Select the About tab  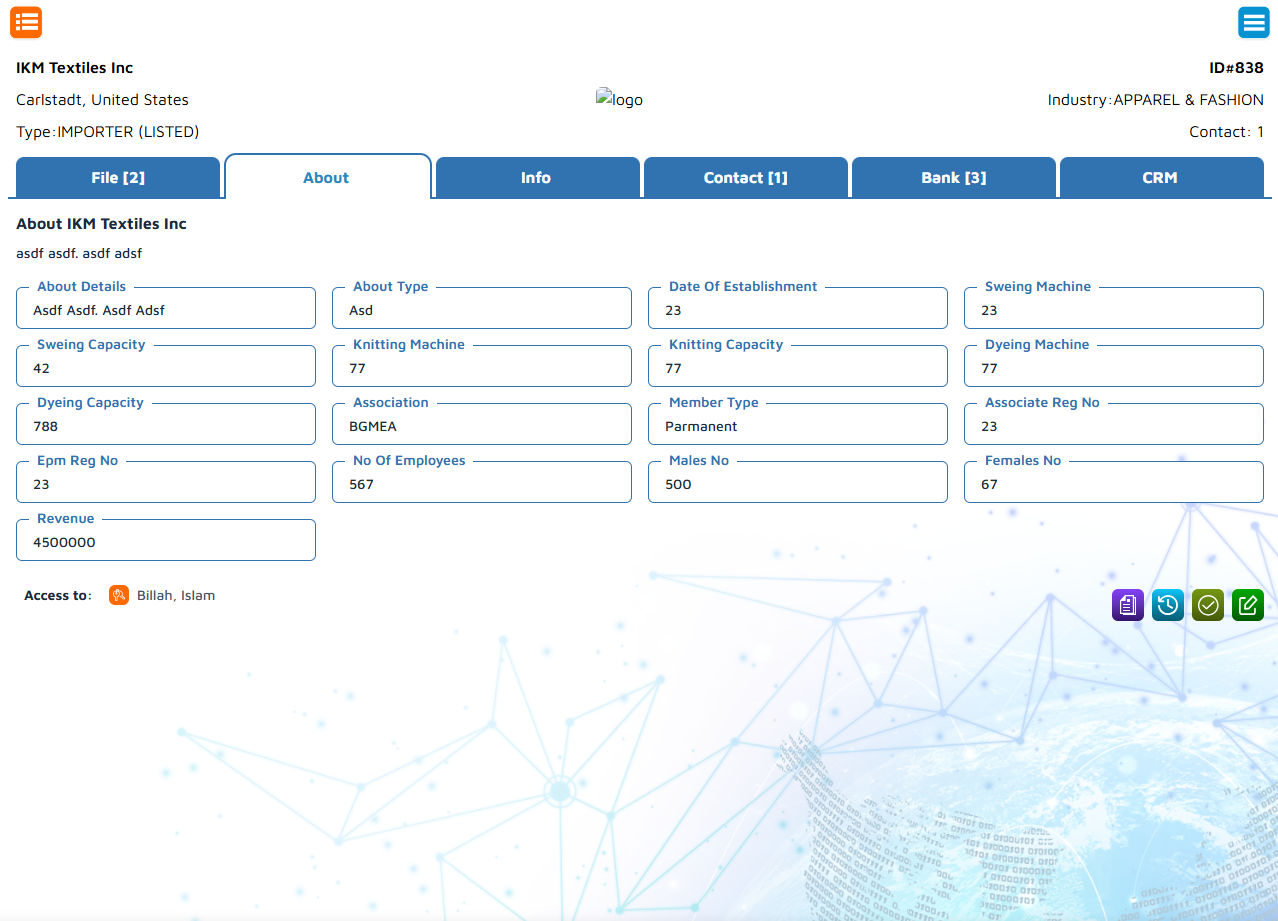326,177
